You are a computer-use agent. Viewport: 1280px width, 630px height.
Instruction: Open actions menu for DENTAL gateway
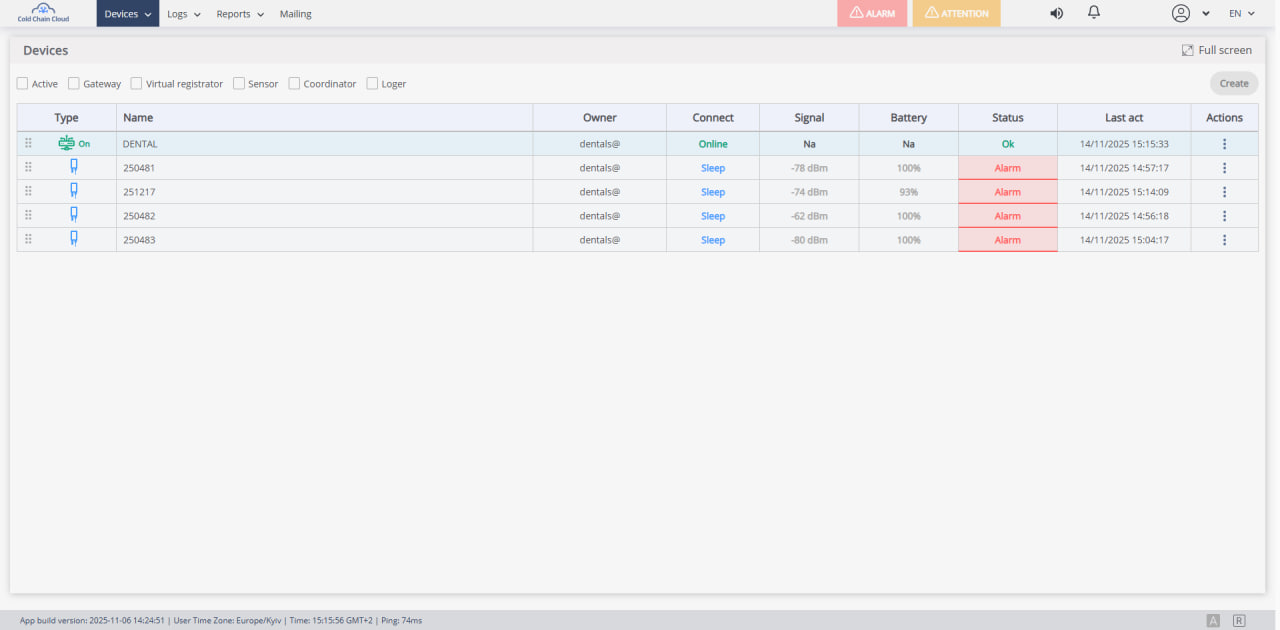tap(1224, 144)
